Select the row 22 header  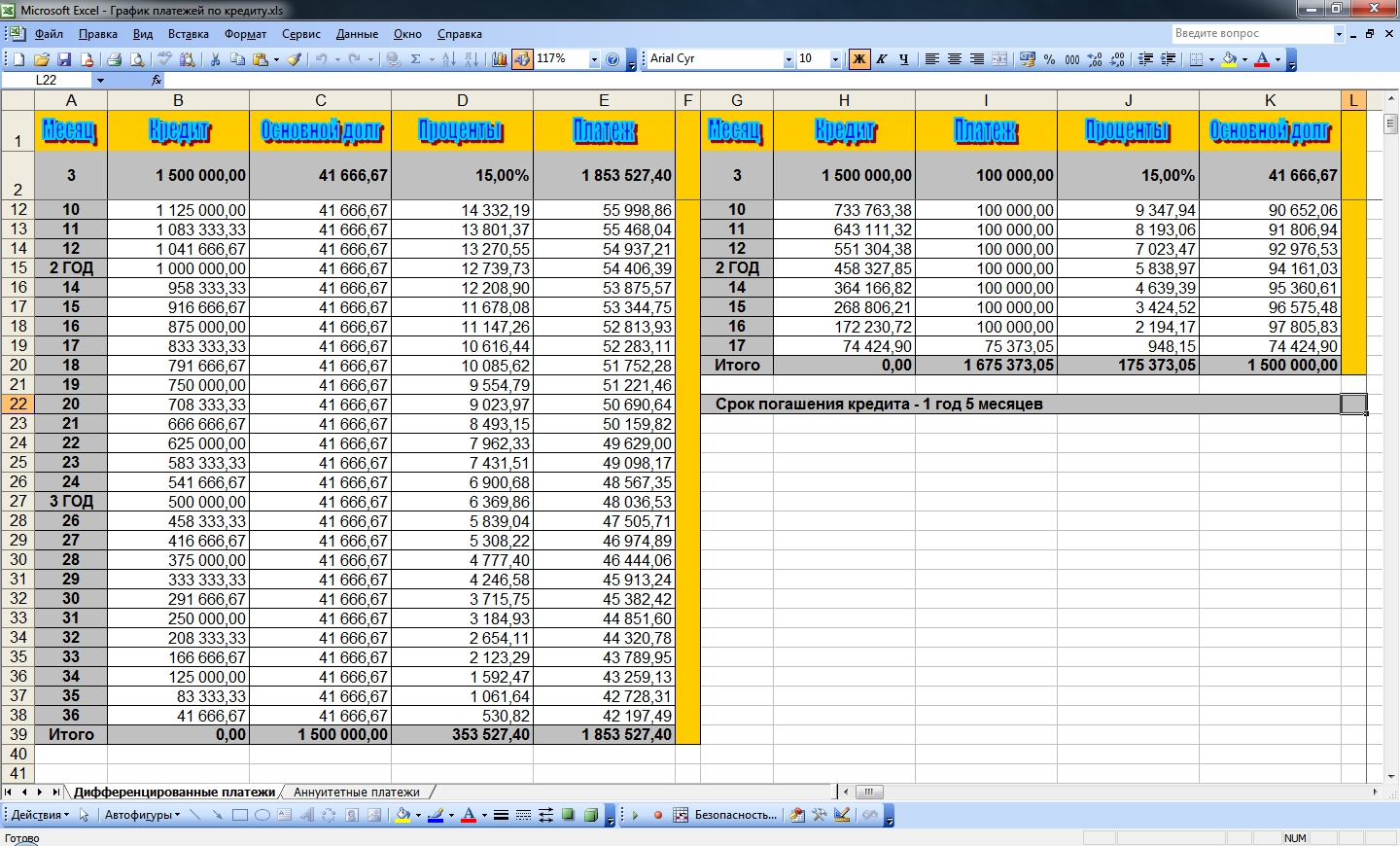[18, 404]
